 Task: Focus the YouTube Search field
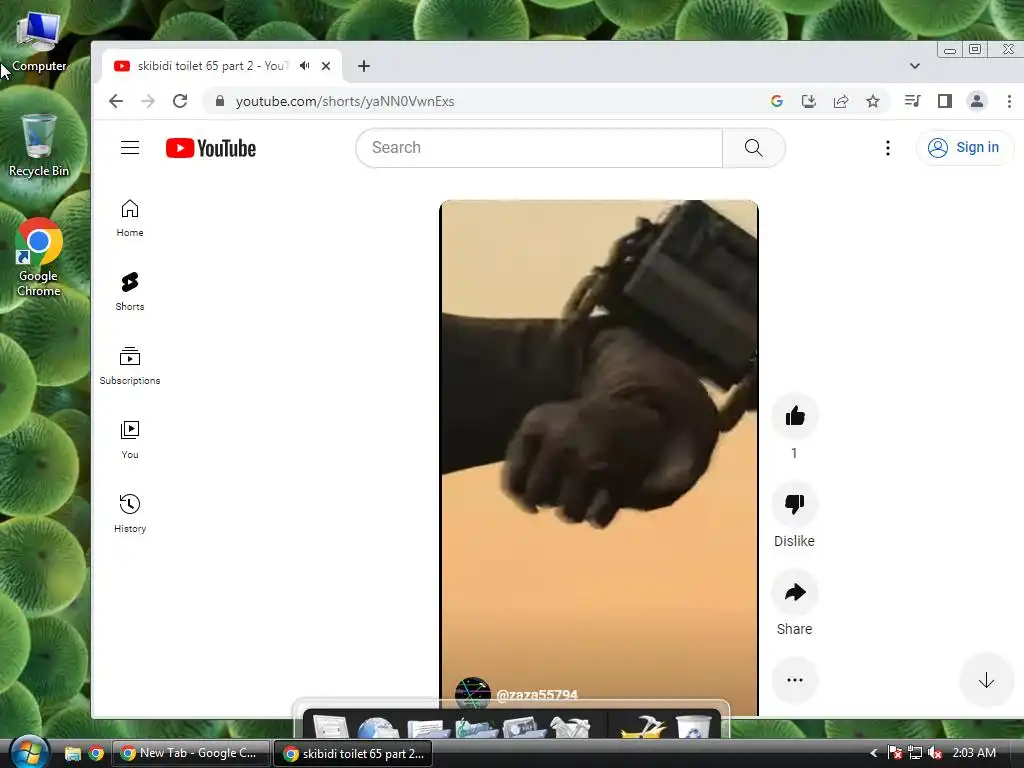(x=539, y=148)
